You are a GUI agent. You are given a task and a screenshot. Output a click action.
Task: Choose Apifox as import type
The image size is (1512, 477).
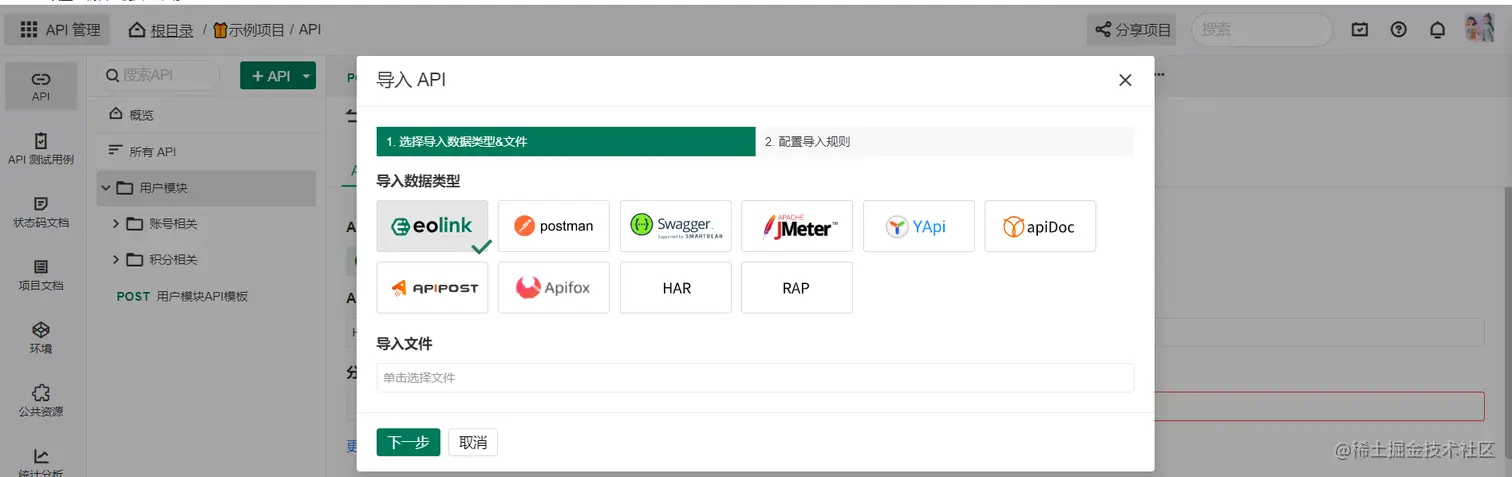pyautogui.click(x=554, y=288)
